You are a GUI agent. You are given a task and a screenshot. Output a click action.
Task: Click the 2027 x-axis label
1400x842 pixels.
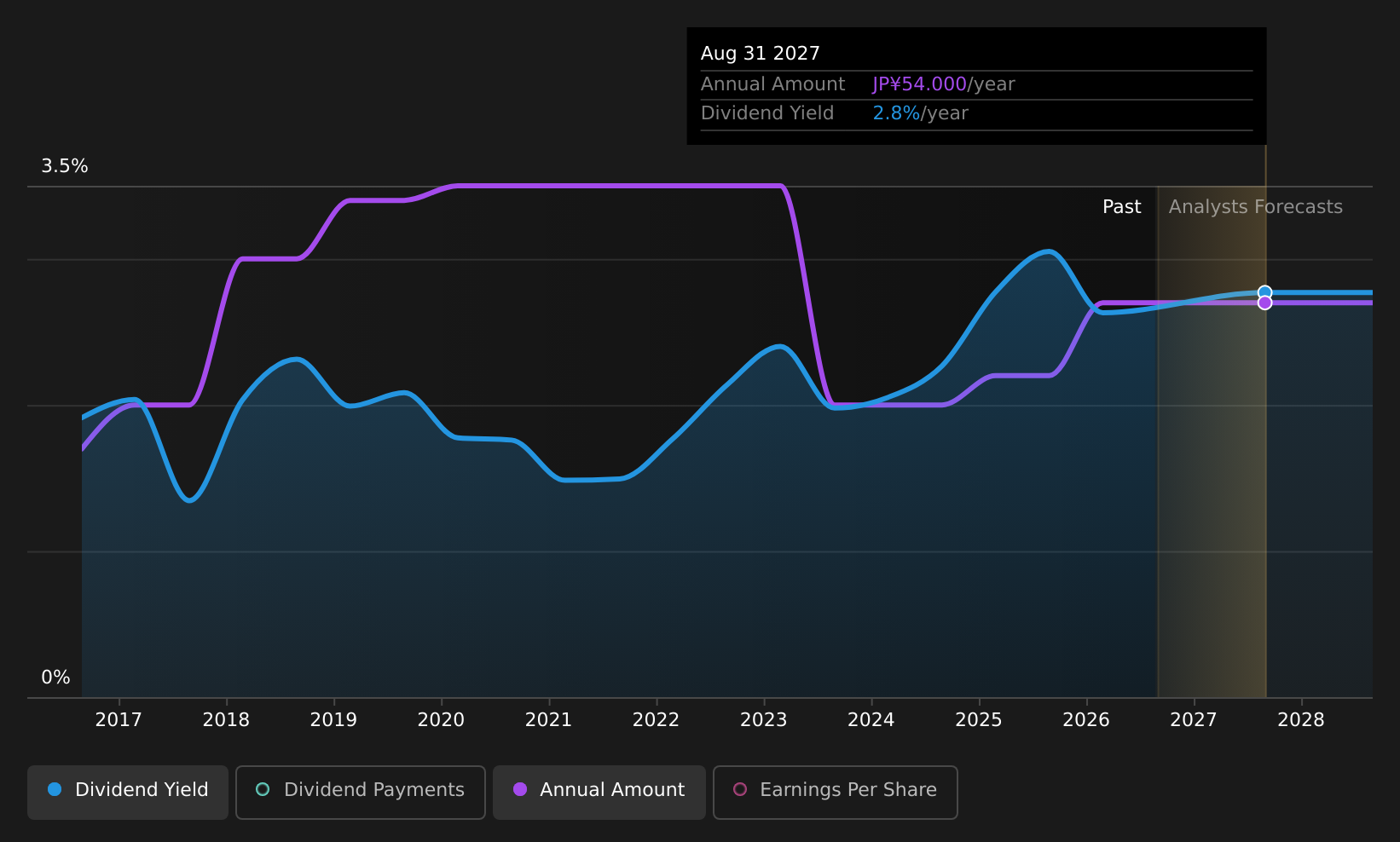click(1194, 720)
